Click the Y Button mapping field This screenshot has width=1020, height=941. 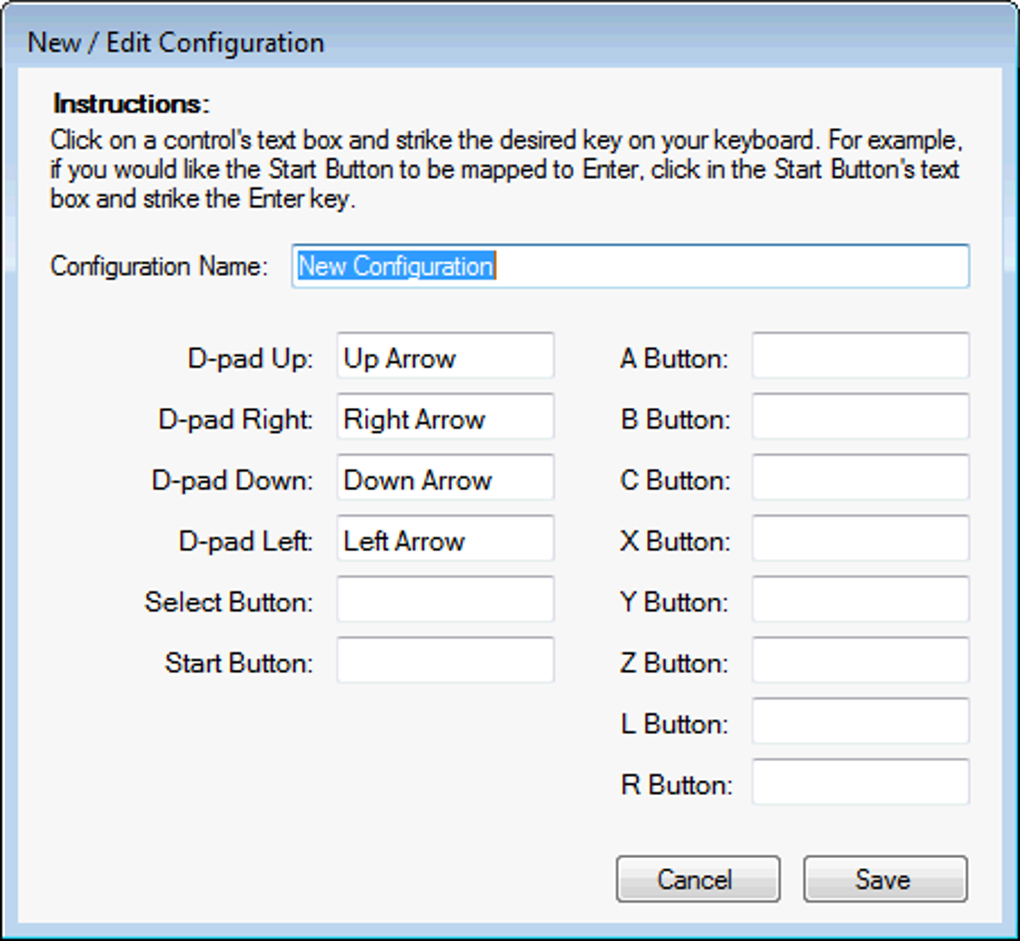[x=861, y=599]
